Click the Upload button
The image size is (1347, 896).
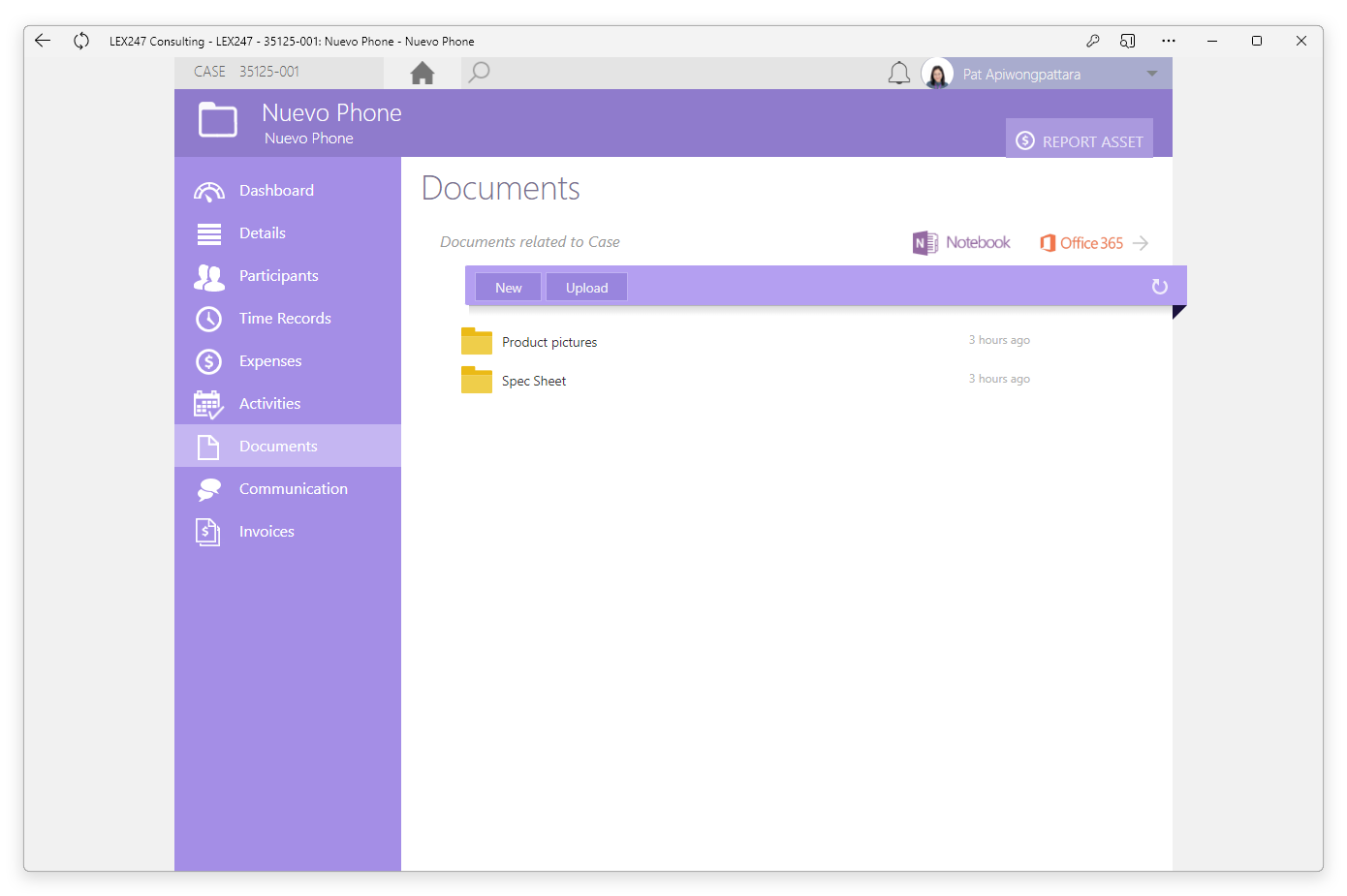tap(587, 288)
